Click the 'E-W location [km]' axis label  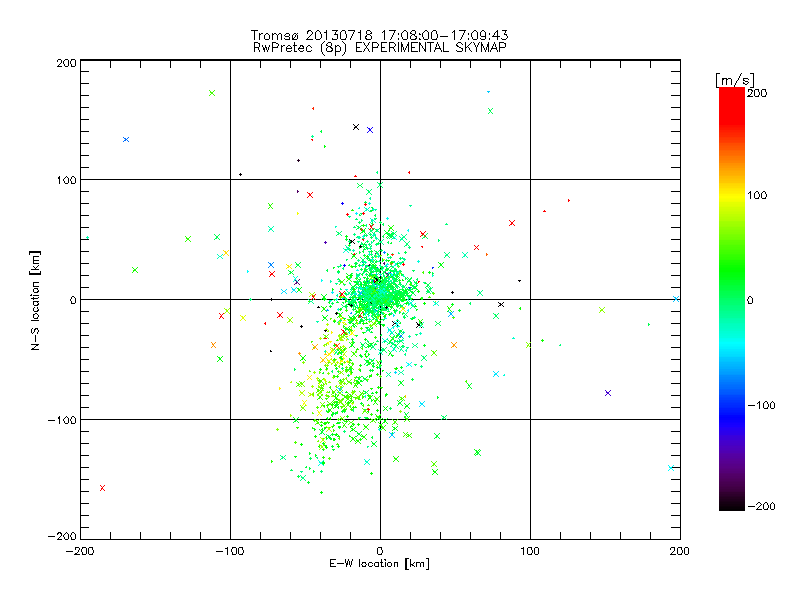[379, 564]
